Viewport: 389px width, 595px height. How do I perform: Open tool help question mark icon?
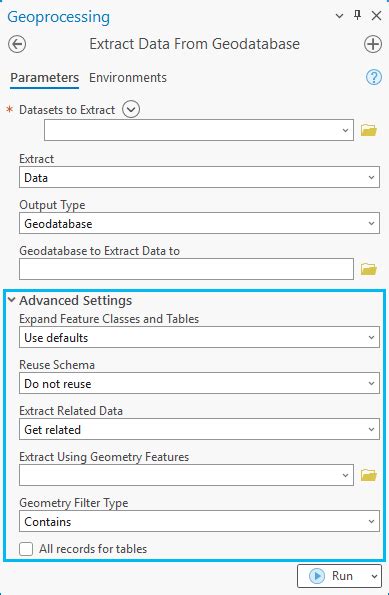[373, 77]
